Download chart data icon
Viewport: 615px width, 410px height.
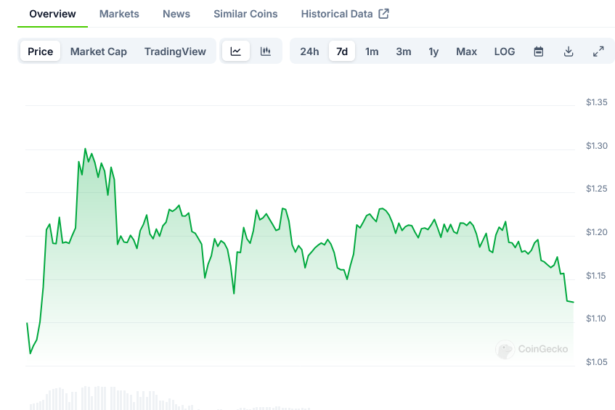tap(568, 51)
